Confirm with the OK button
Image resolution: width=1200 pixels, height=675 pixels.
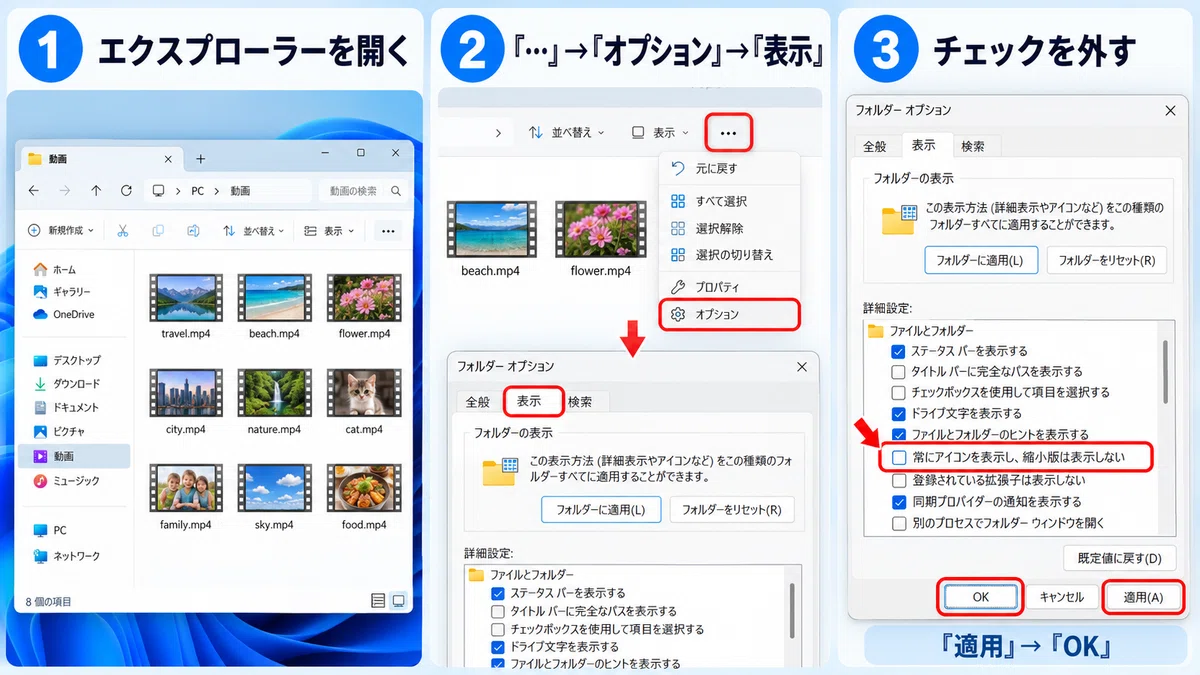click(x=980, y=597)
